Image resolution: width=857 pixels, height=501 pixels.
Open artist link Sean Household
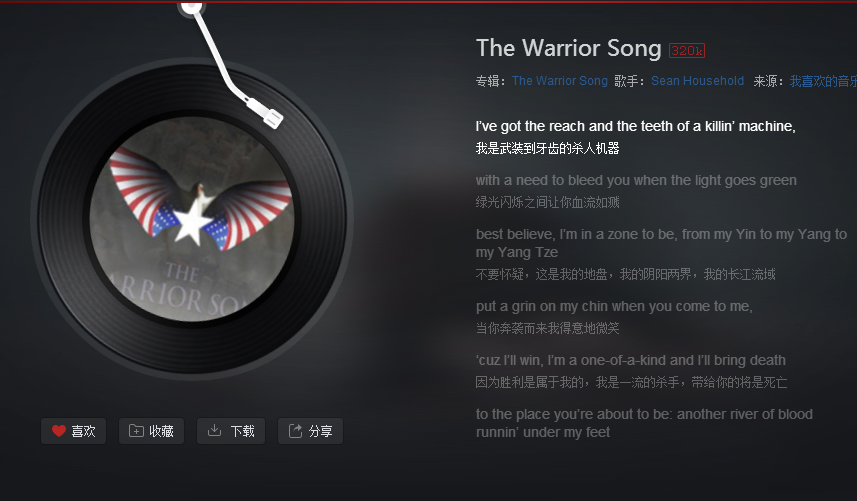pos(697,81)
